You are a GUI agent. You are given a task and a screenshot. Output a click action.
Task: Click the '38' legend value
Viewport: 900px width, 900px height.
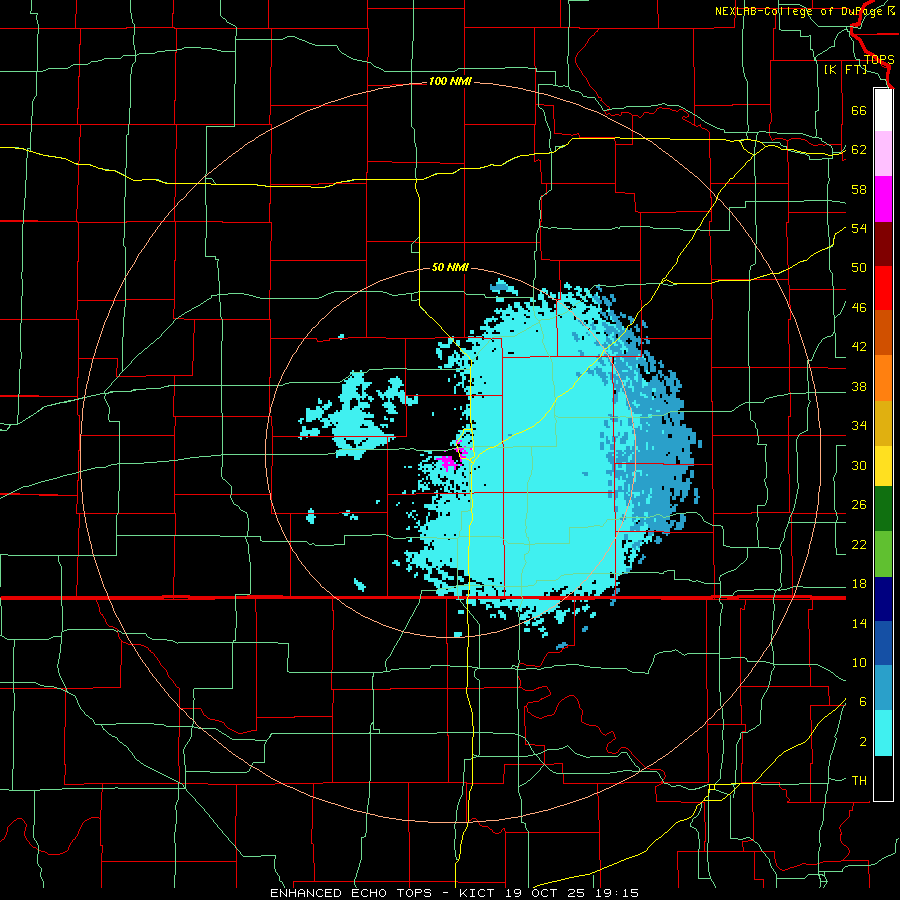point(859,387)
